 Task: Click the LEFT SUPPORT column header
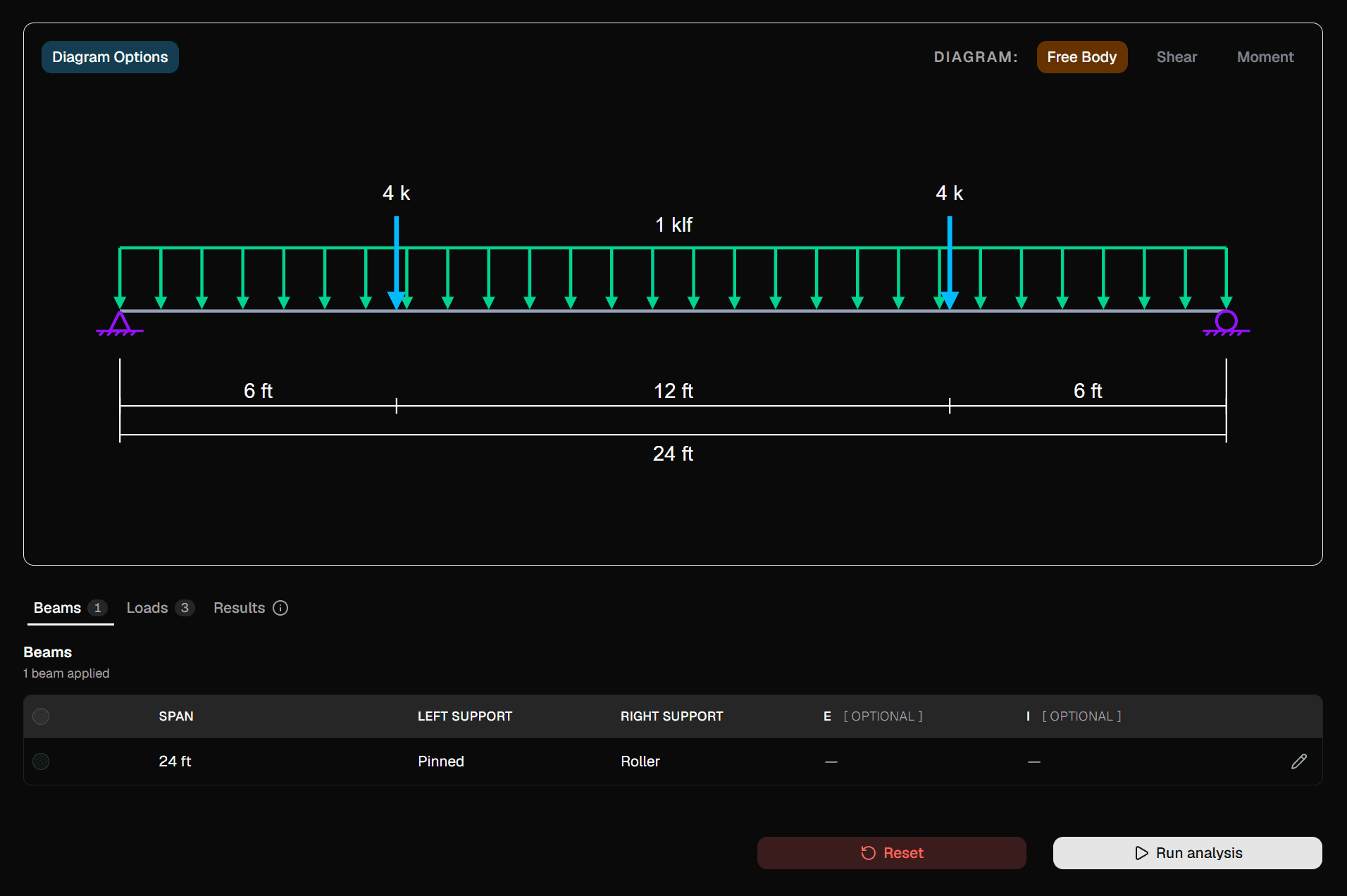[x=465, y=716]
